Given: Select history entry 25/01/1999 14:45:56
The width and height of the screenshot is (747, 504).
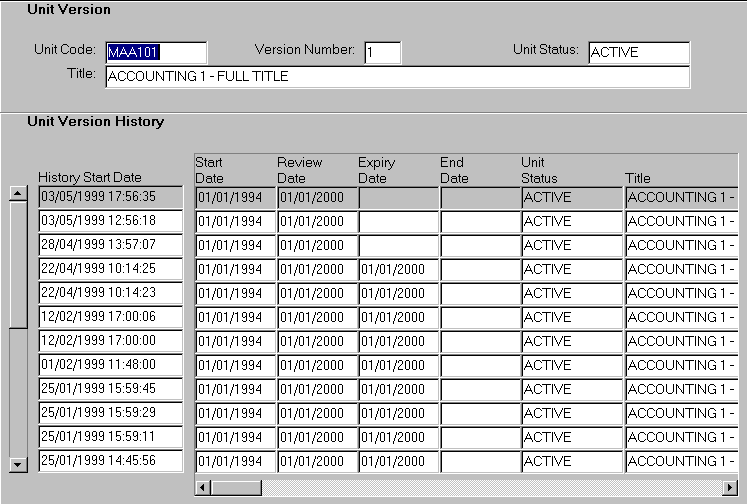Looking at the screenshot, I should [x=111, y=461].
